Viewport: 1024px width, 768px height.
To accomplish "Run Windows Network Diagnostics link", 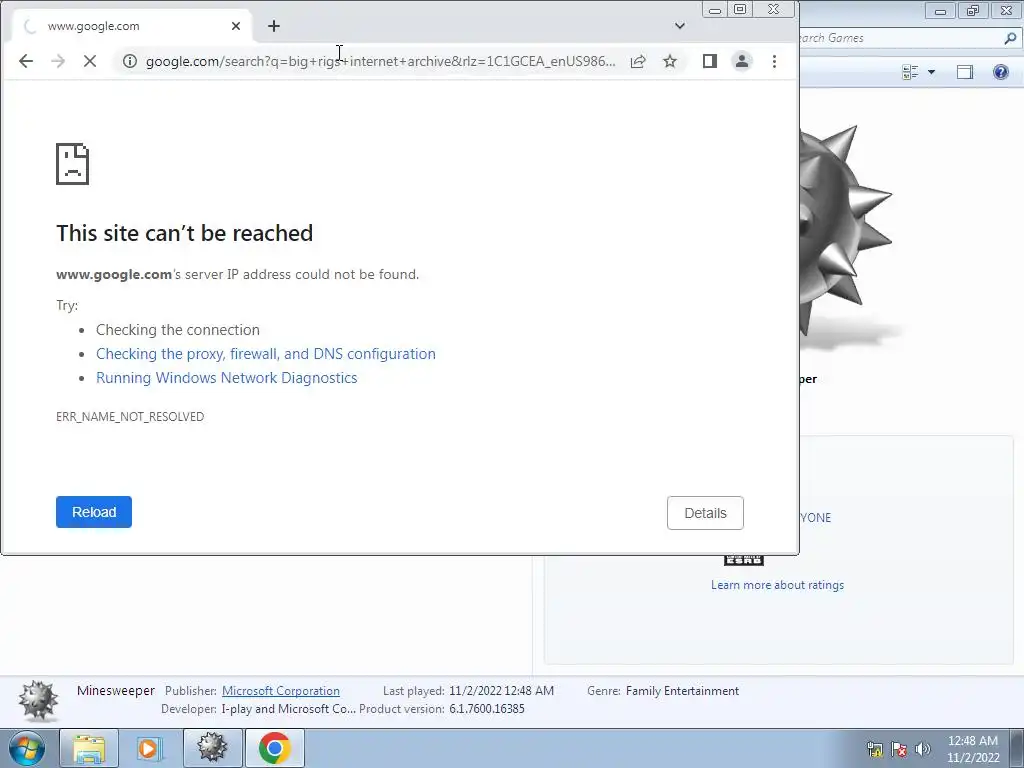I will 227,378.
